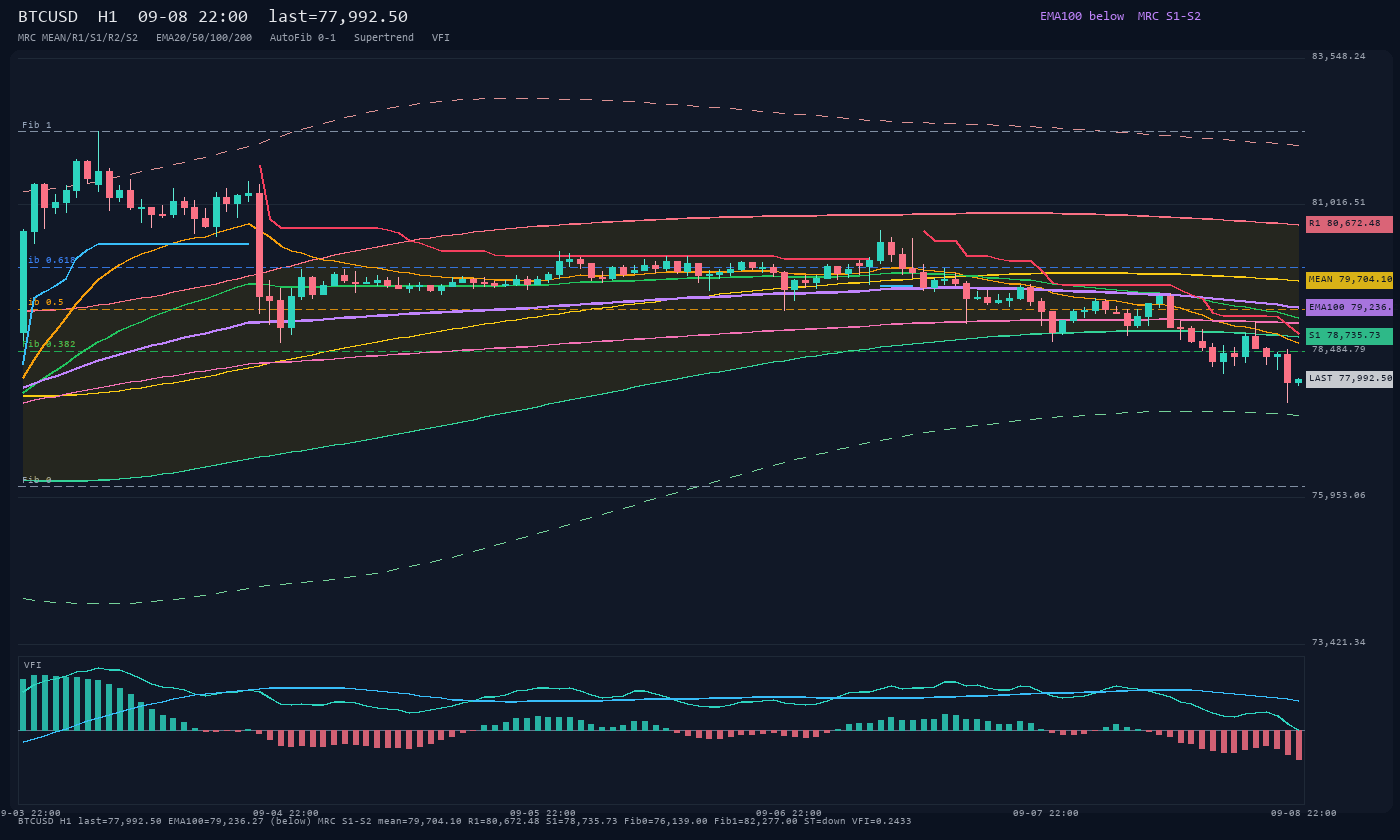
Task: Select the MRC MEAN/R1/S1/R2/S2 indicator label
Action: coord(78,38)
